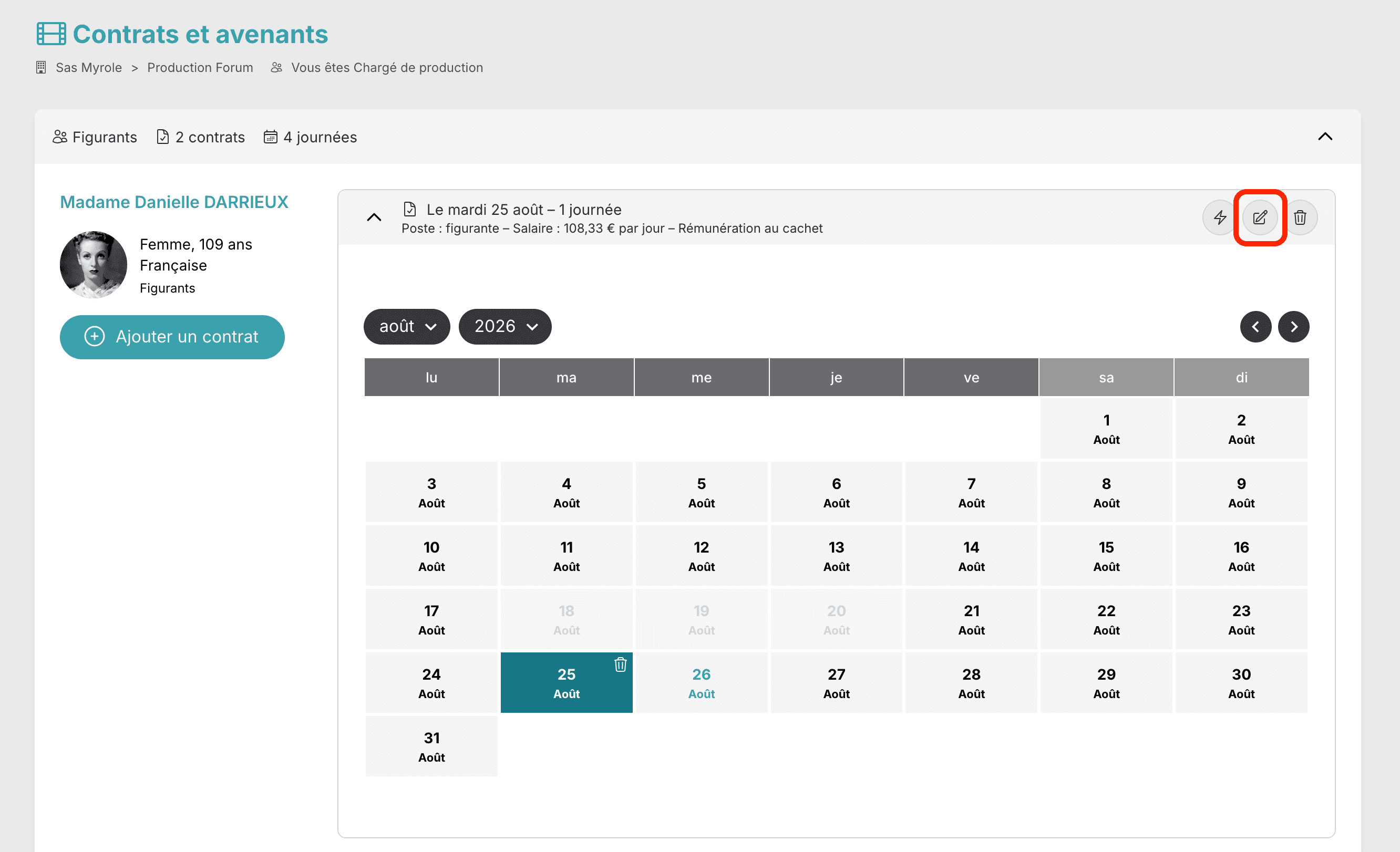
Task: Edit the 25 août contract
Action: (1260, 217)
